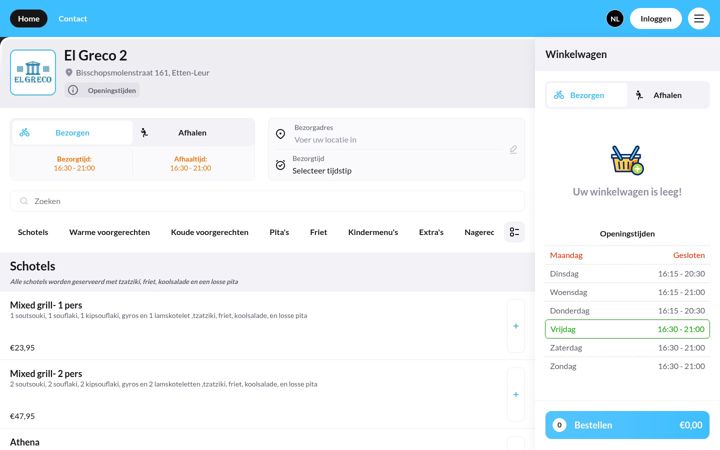Open the Selecteer tijdstip time picker
The width and height of the screenshot is (720, 450).
(x=322, y=171)
